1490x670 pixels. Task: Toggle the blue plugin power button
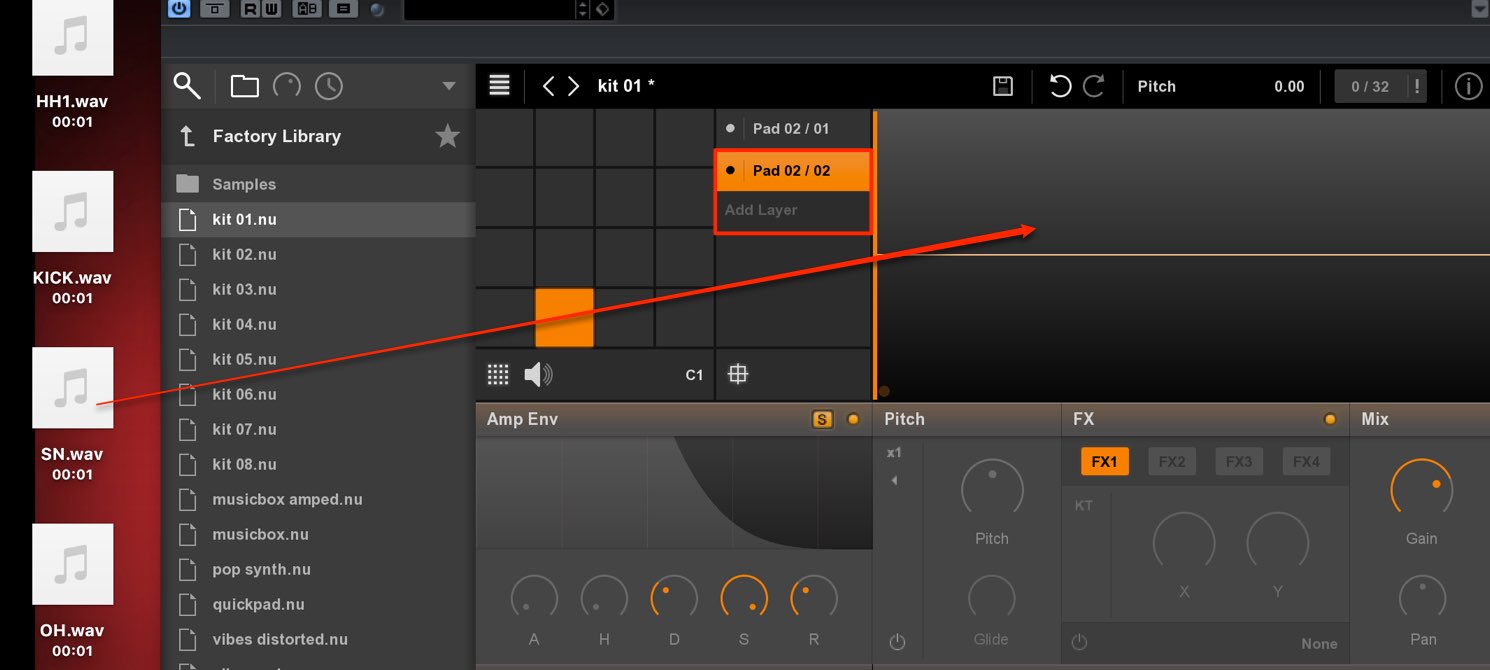[x=179, y=9]
